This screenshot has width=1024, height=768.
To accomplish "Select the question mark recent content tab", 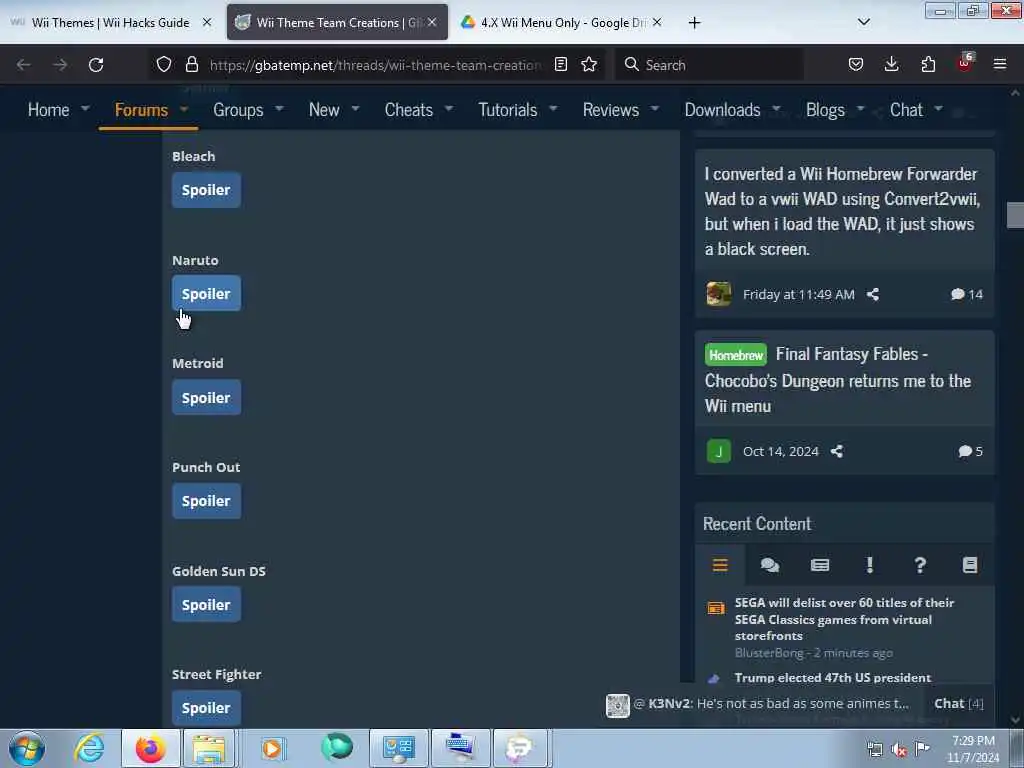I will pyautogui.click(x=920, y=565).
